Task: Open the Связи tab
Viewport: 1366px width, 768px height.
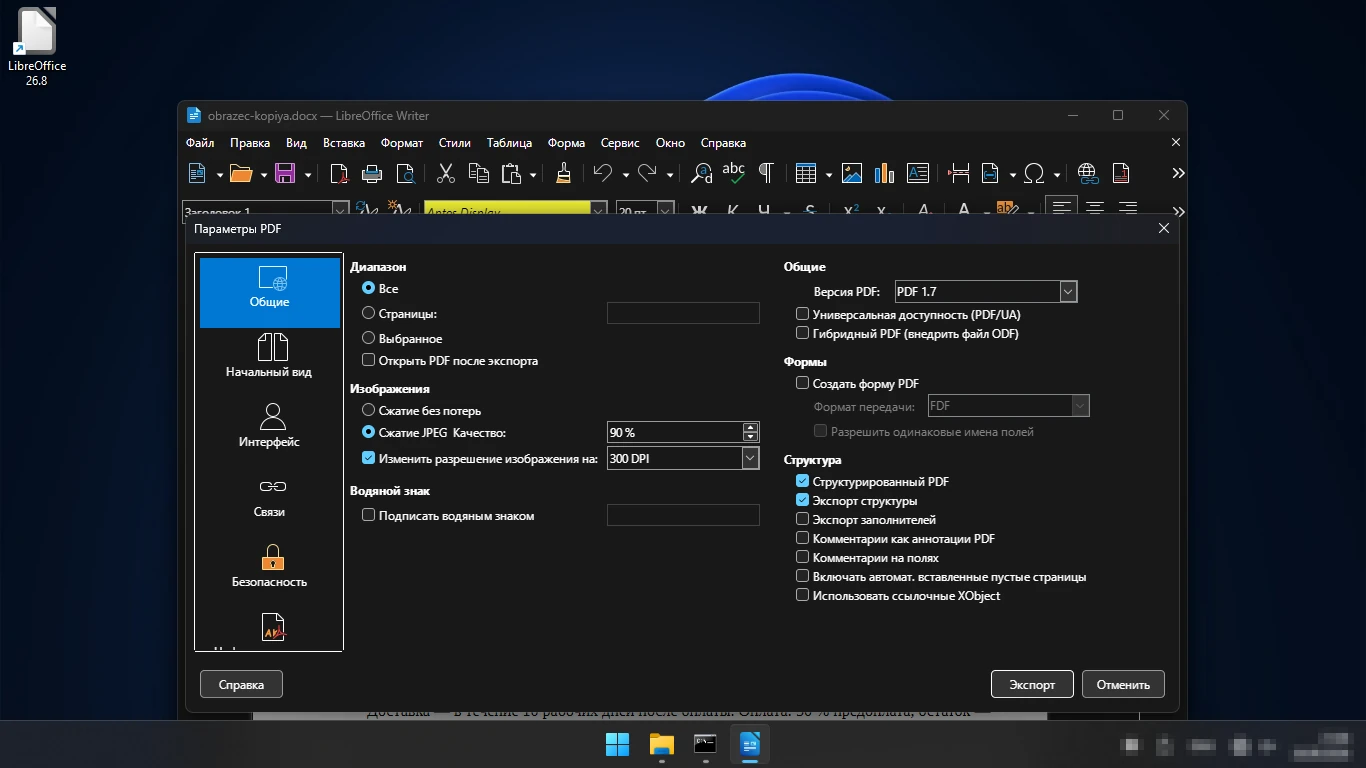Action: pos(270,496)
